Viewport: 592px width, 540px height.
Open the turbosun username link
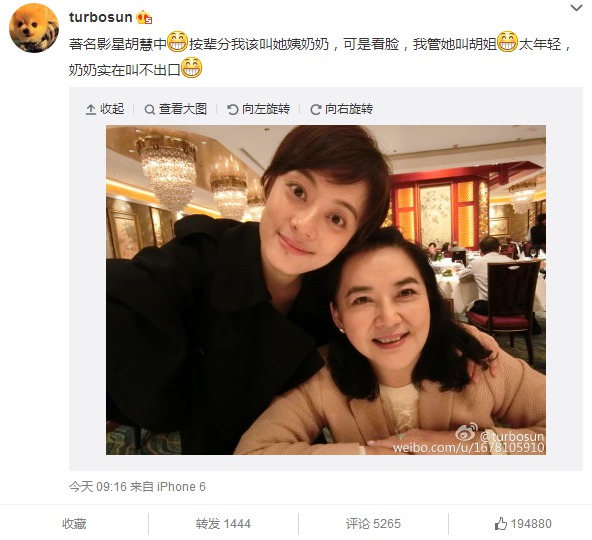pos(100,17)
